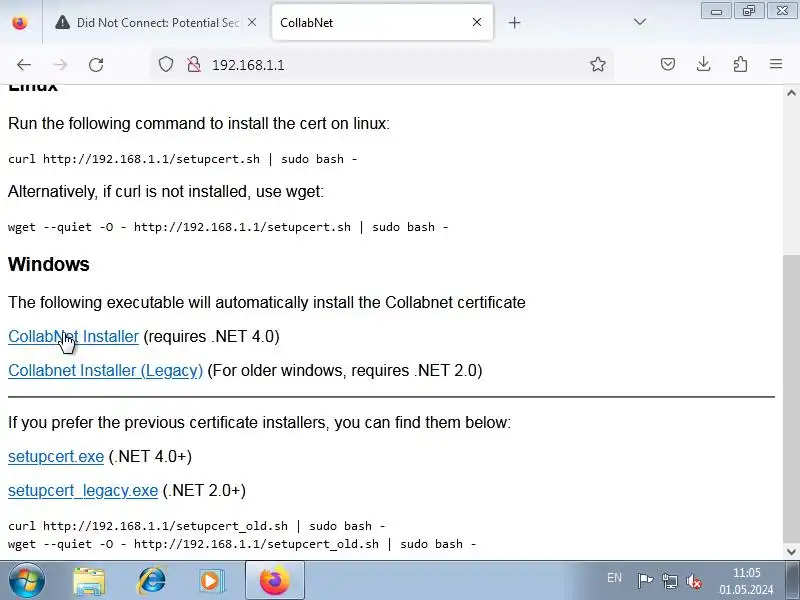Open the Windows Start menu
Image resolution: width=800 pixels, height=600 pixels.
click(27, 580)
